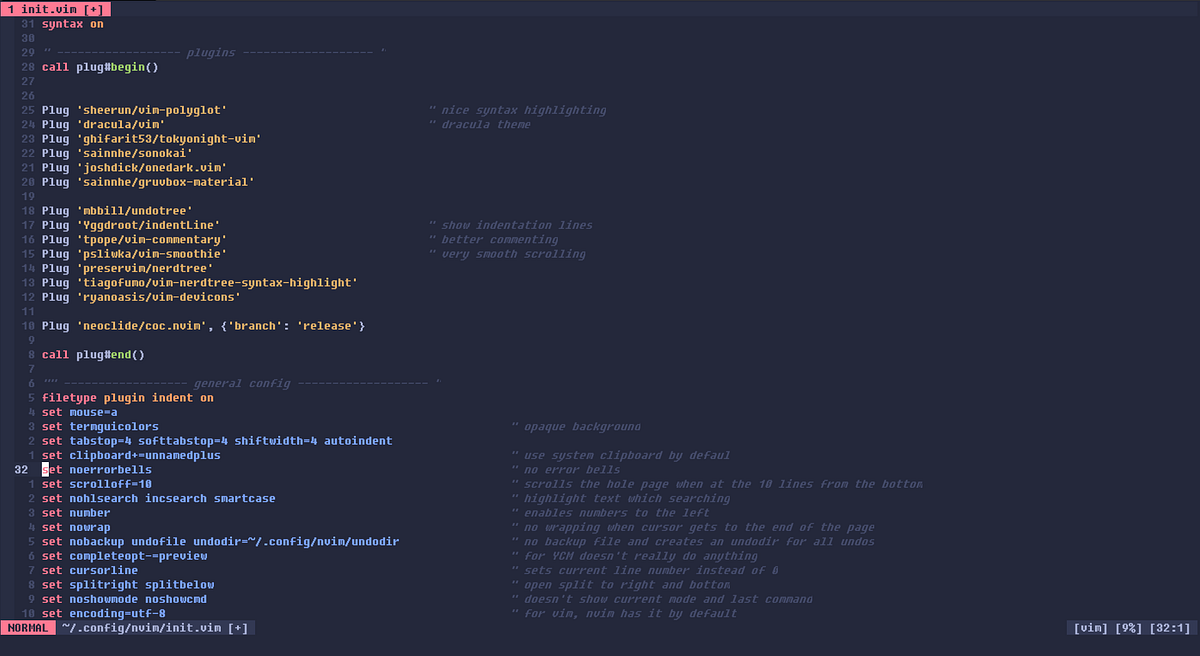
Task: Select the Plug 'preservim/nerdtree' entry
Action: (x=118, y=268)
